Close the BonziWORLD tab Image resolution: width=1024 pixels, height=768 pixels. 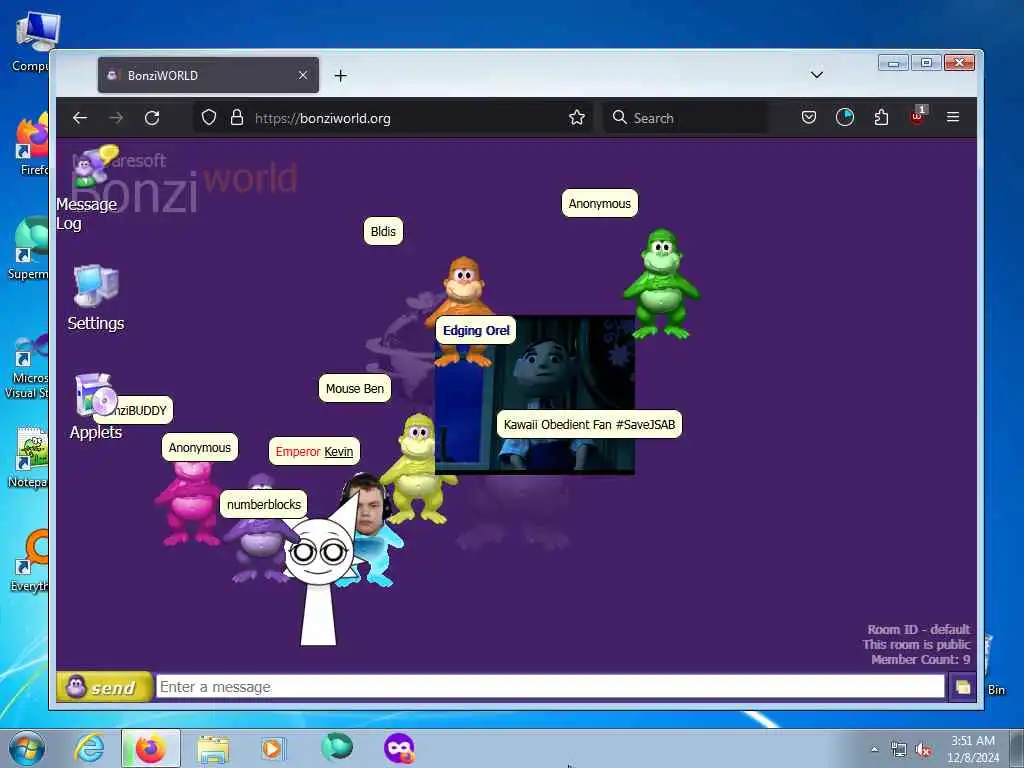pos(303,75)
